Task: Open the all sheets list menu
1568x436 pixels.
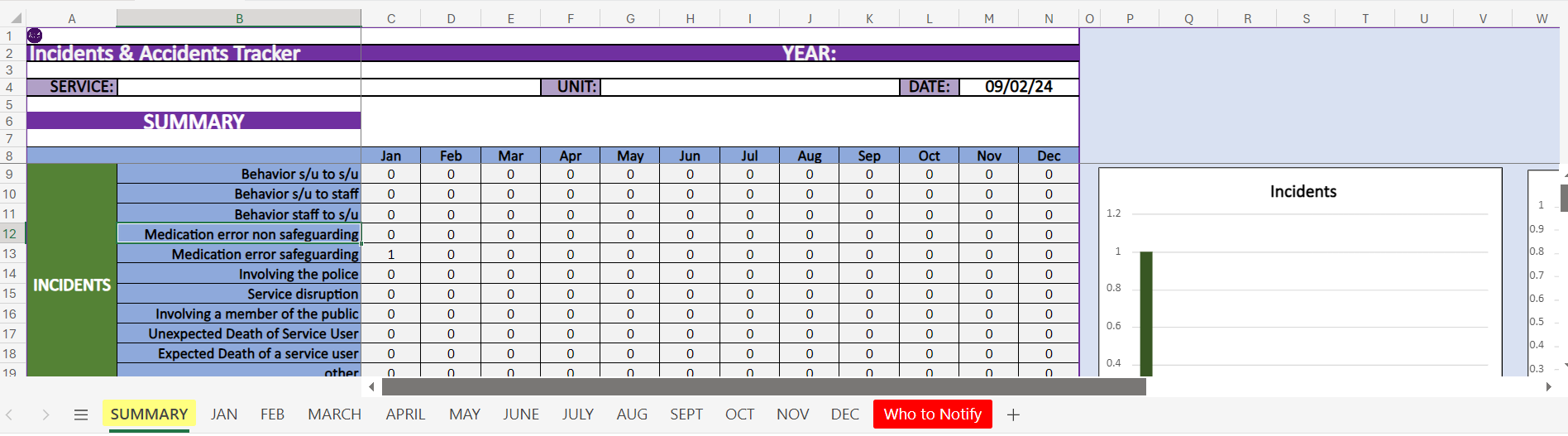Action: pos(80,414)
